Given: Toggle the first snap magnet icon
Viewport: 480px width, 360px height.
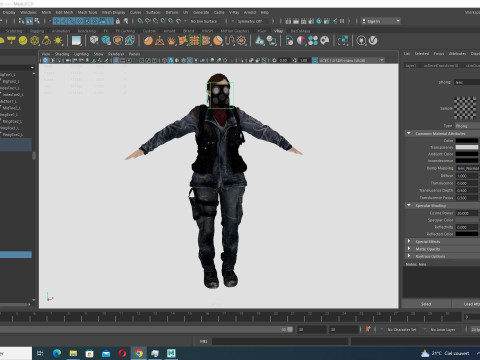Looking at the screenshot, I should [x=140, y=21].
